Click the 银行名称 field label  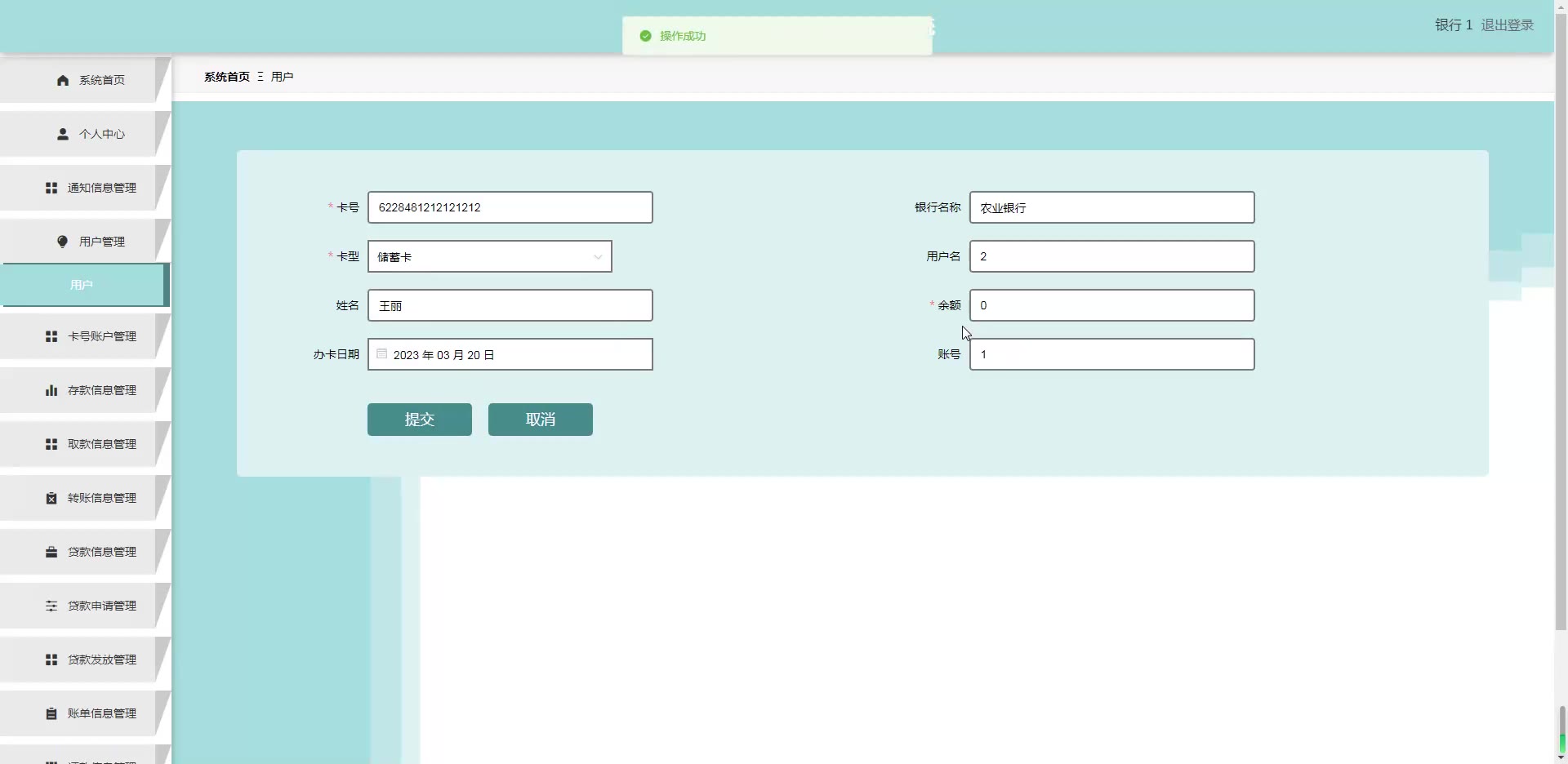click(938, 207)
